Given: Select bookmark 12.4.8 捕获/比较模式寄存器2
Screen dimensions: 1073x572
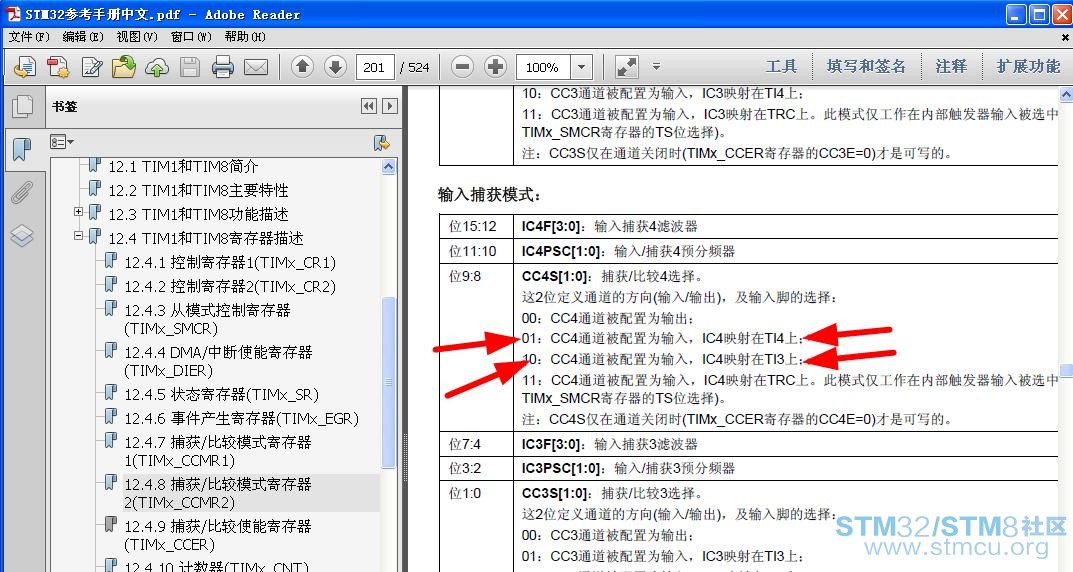Looking at the screenshot, I should coord(218,493).
